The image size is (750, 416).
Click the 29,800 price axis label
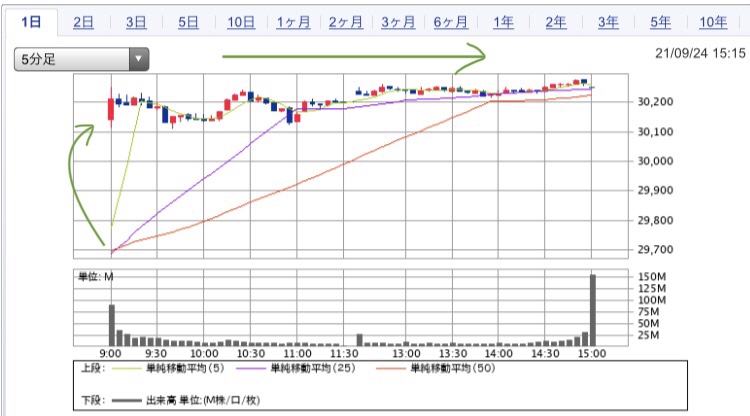[x=655, y=220]
